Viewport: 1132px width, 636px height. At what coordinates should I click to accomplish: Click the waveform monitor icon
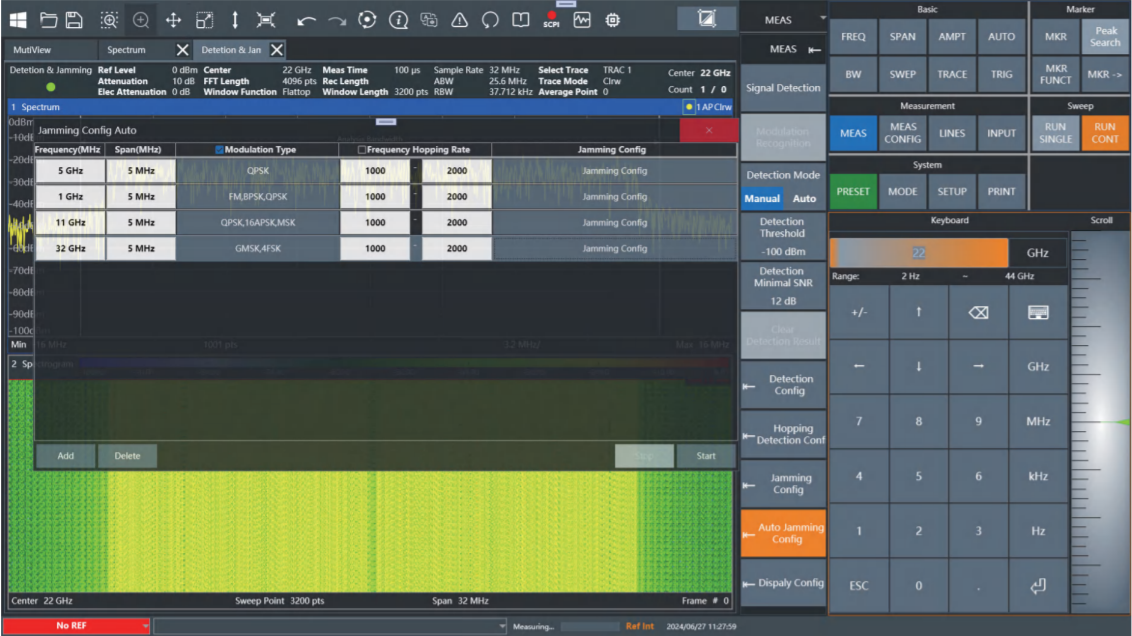point(582,20)
